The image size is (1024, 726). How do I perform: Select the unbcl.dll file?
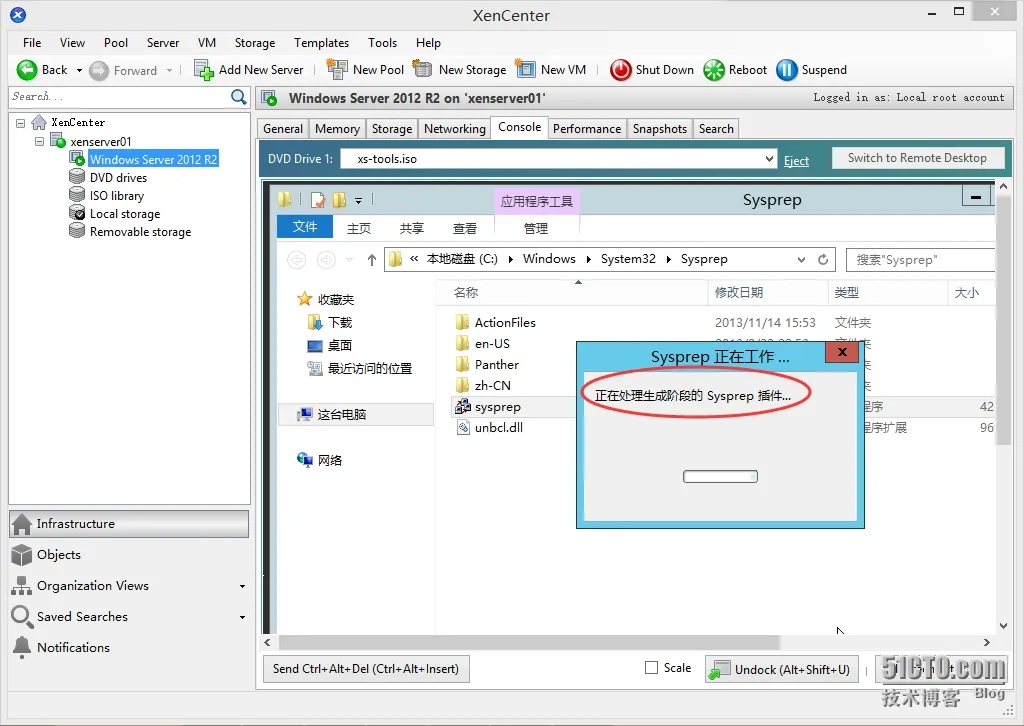[499, 428]
